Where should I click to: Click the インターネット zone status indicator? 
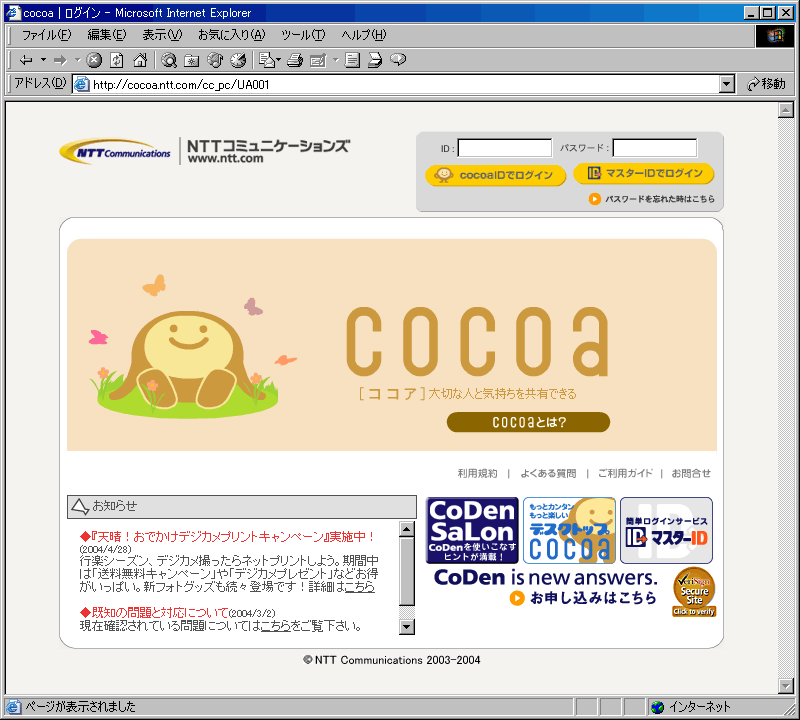[x=692, y=707]
